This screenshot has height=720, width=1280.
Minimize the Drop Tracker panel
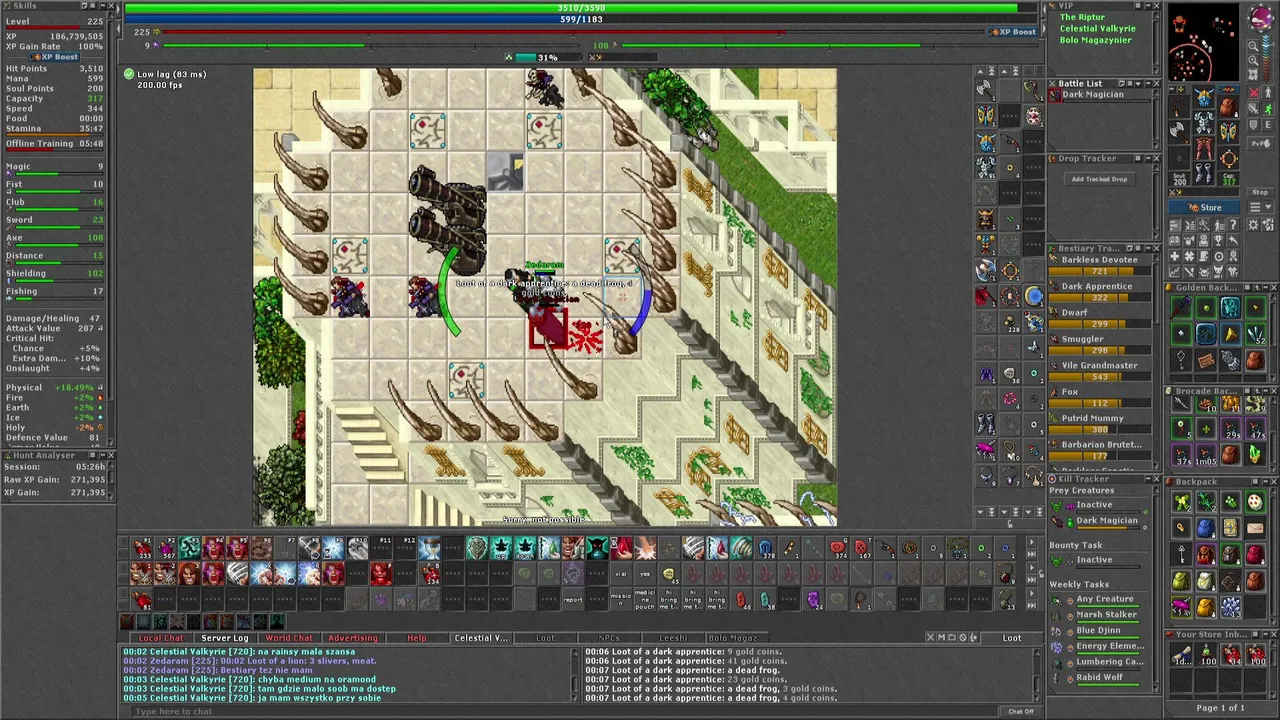pyautogui.click(x=1148, y=159)
